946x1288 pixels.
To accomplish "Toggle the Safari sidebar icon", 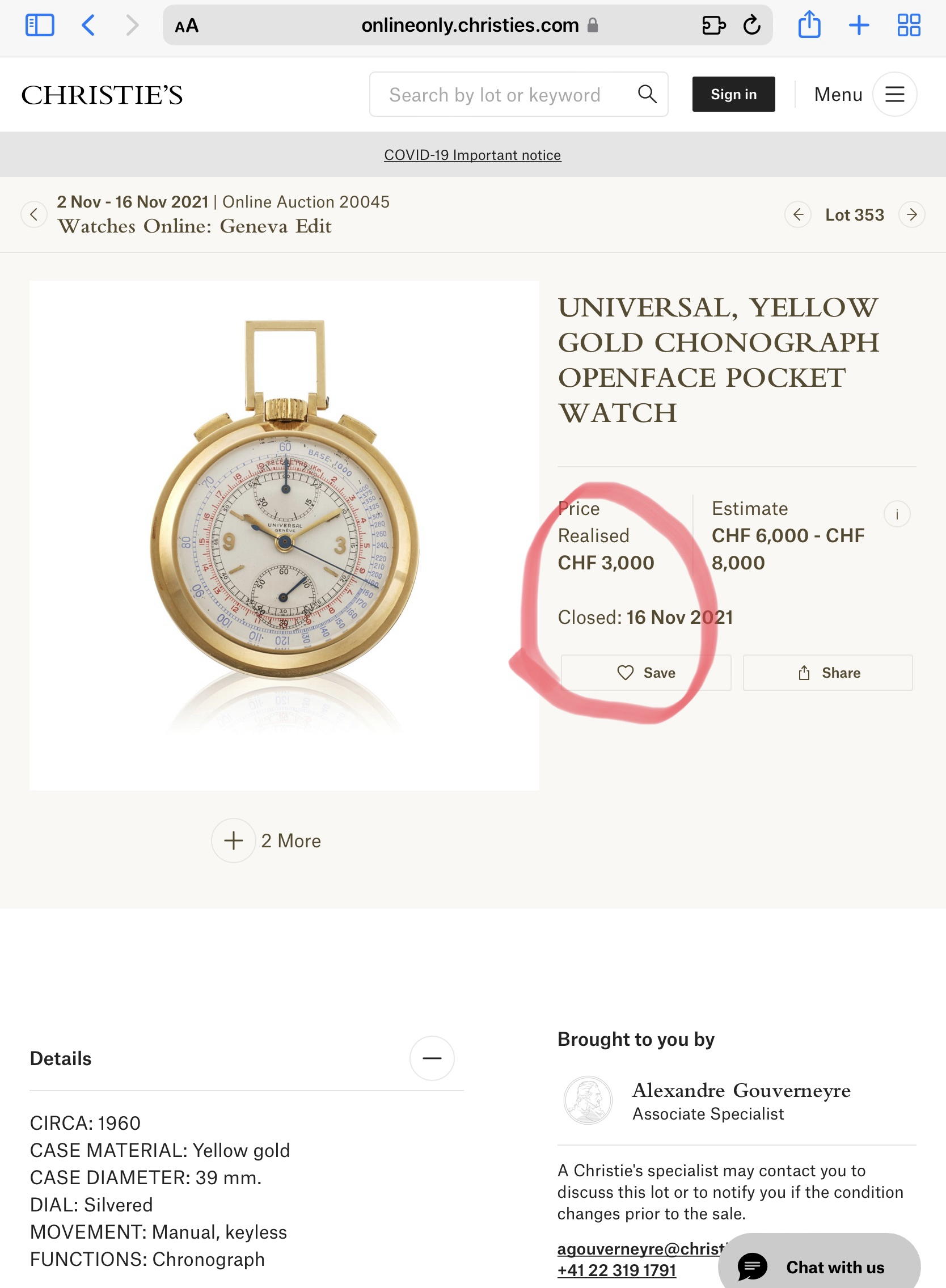I will 40,25.
